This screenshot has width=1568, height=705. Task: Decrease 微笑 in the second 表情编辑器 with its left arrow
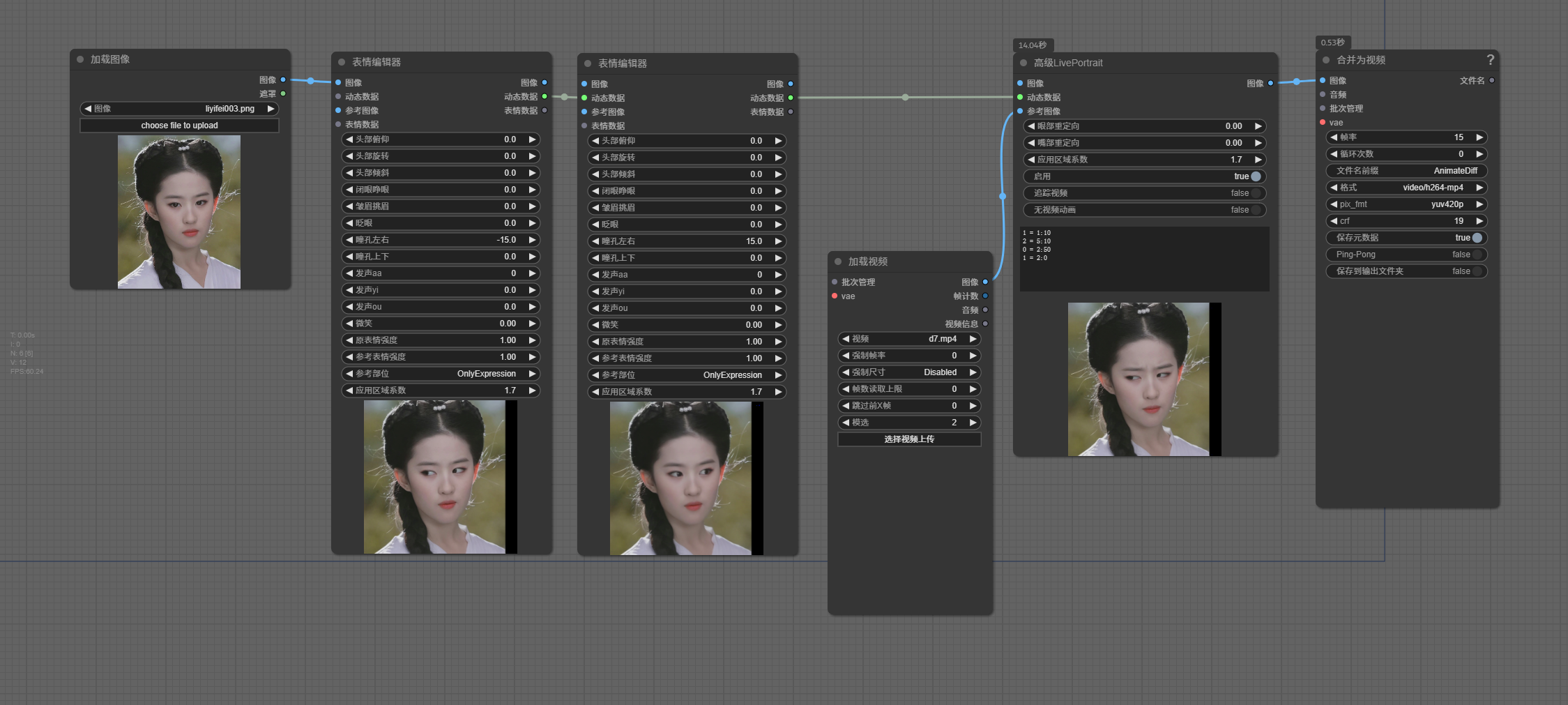point(595,325)
